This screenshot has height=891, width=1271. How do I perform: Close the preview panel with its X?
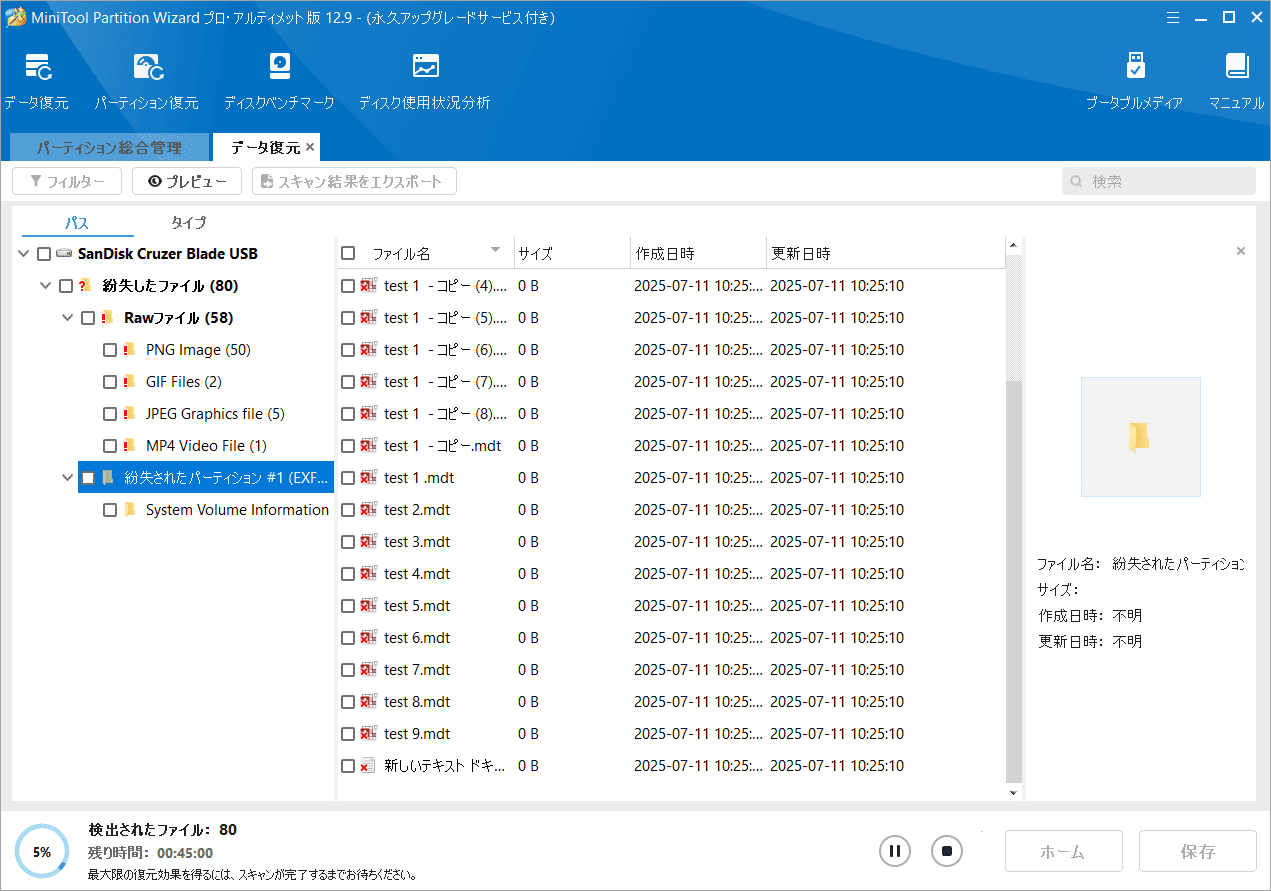(1241, 251)
